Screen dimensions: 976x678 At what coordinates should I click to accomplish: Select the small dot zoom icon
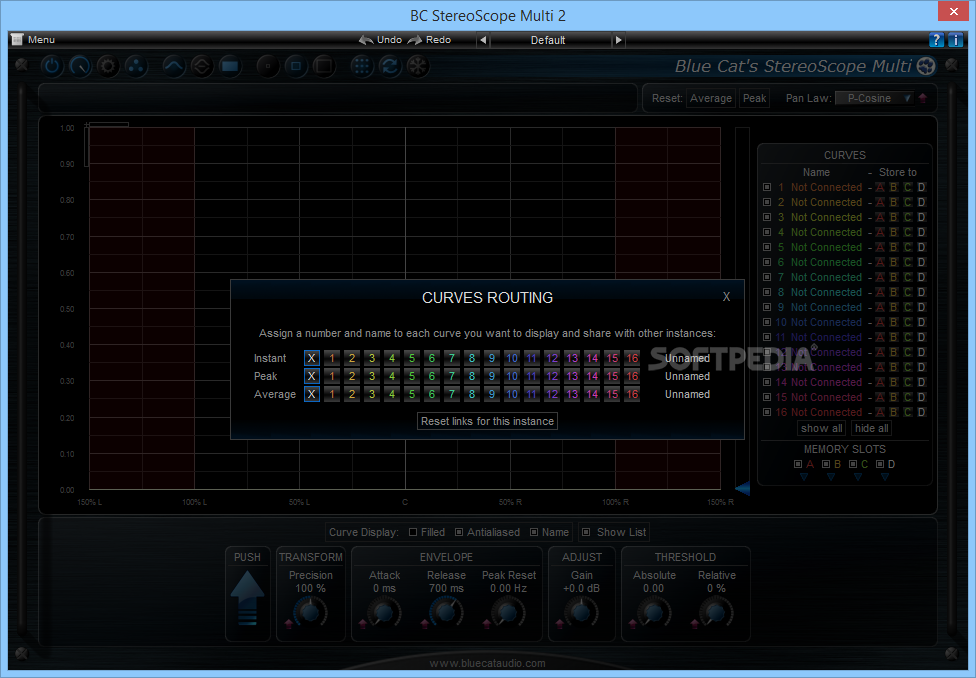(268, 66)
